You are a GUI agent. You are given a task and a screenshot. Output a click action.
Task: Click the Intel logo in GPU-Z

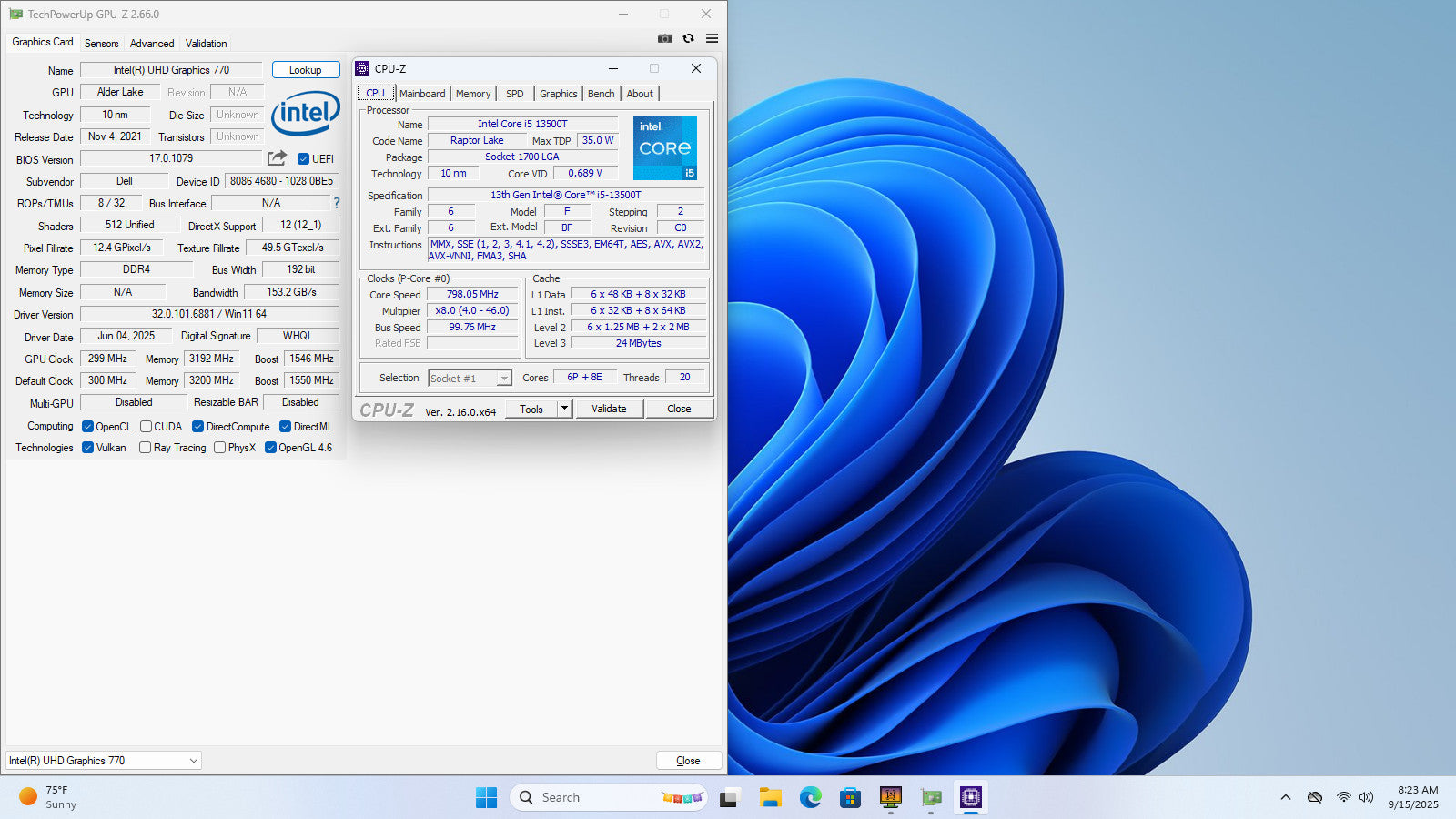(306, 113)
